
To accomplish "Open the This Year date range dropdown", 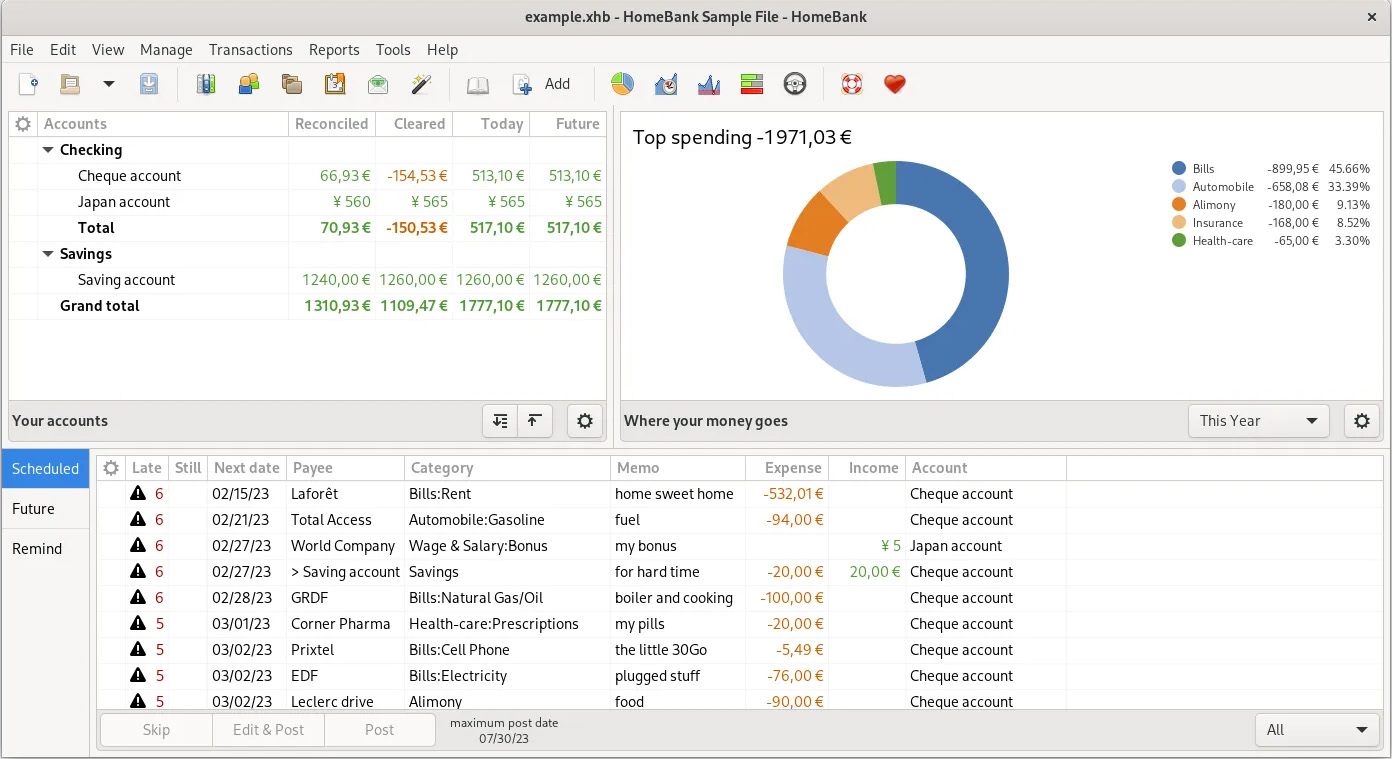I will pos(1258,421).
